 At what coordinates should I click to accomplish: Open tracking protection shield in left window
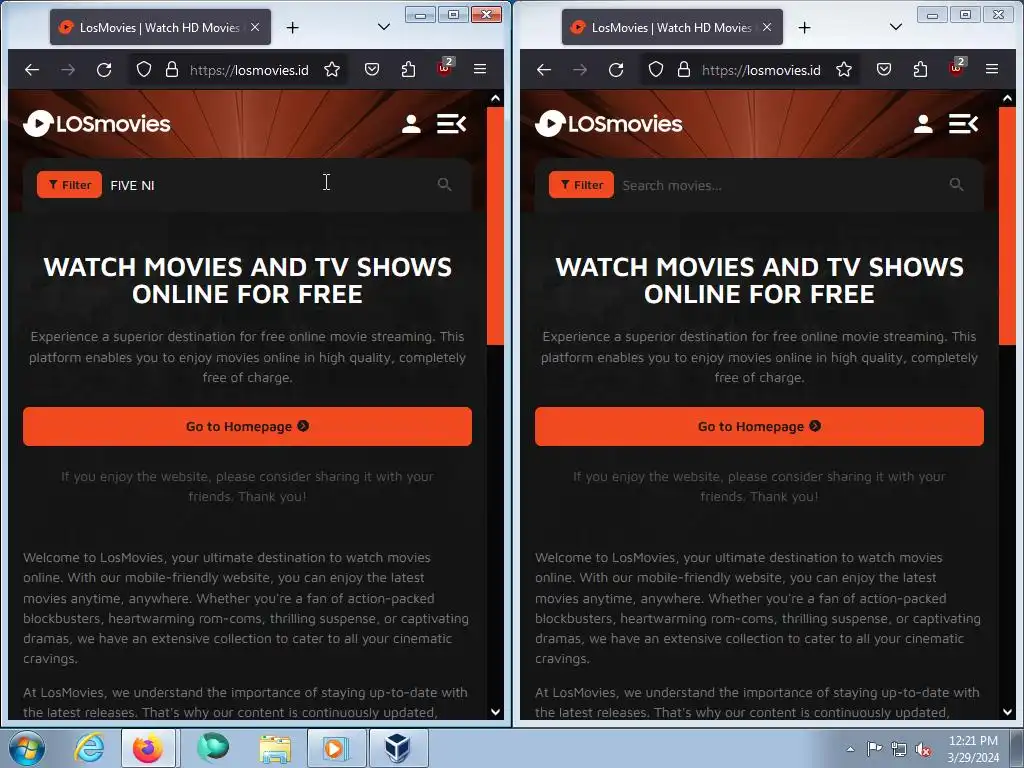(x=144, y=69)
